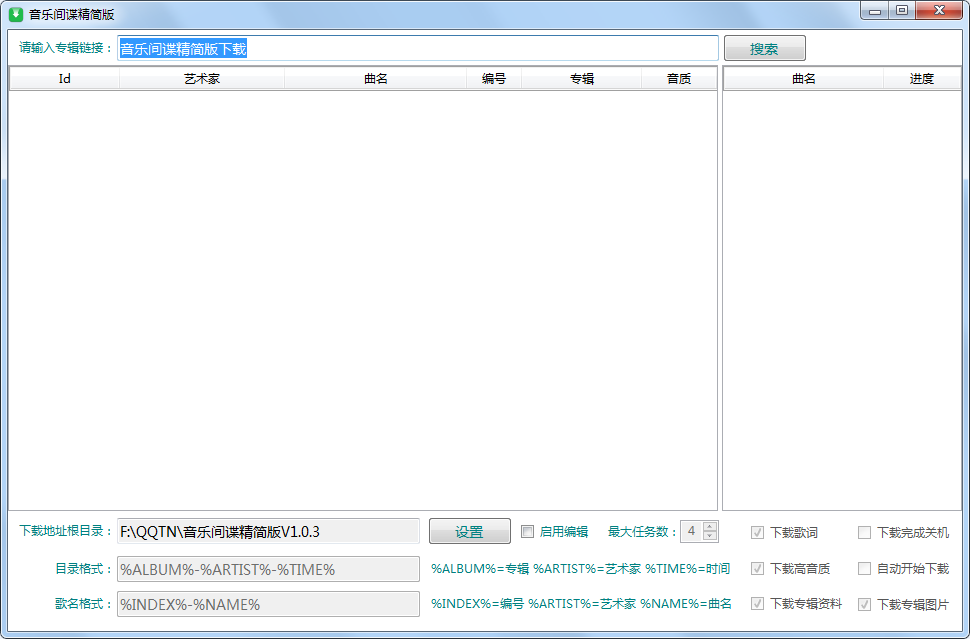970x639 pixels.
Task: Close the 音乐间谍精简版 window
Action: (x=939, y=11)
